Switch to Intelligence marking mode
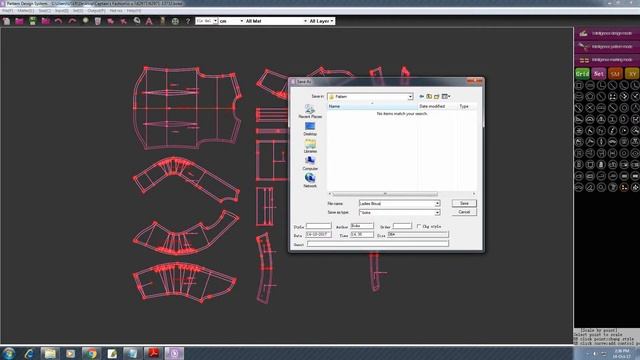The image size is (640, 360). [607, 60]
